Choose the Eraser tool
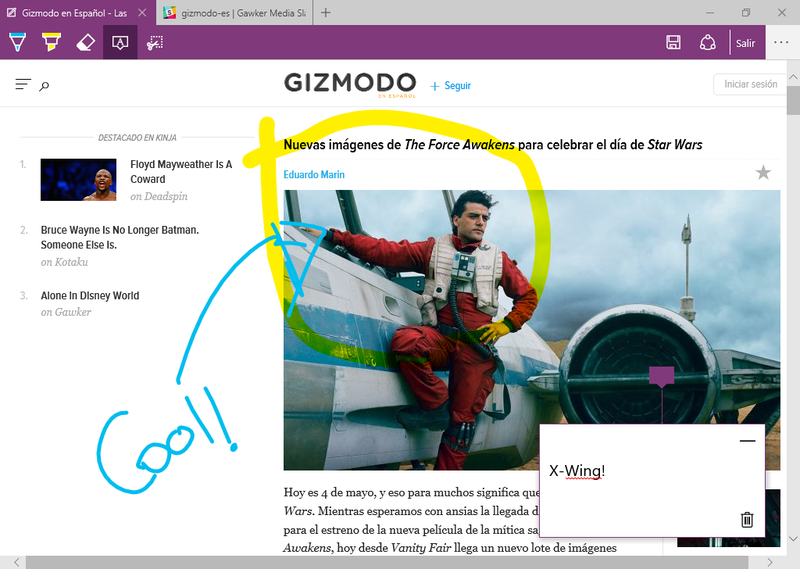Viewport: 800px width, 569px height. tap(85, 43)
